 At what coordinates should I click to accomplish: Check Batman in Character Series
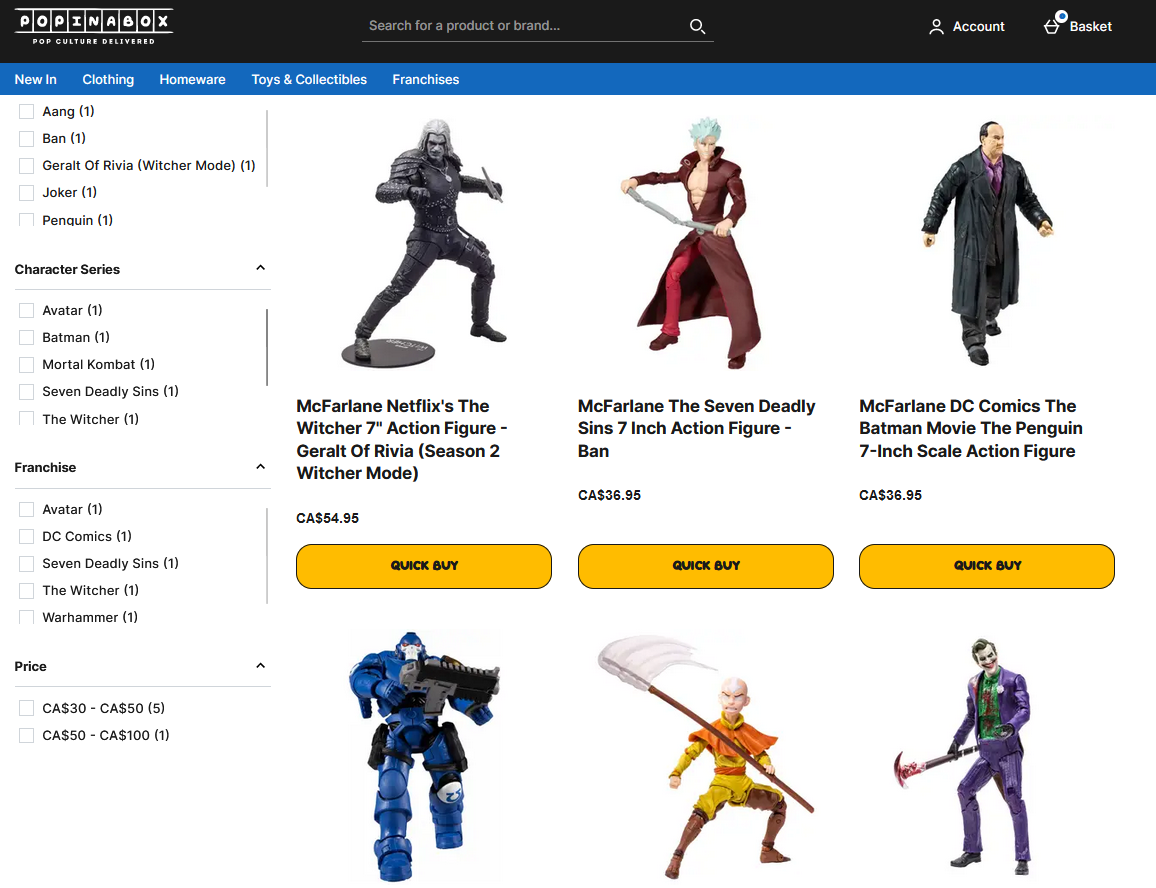coord(27,337)
